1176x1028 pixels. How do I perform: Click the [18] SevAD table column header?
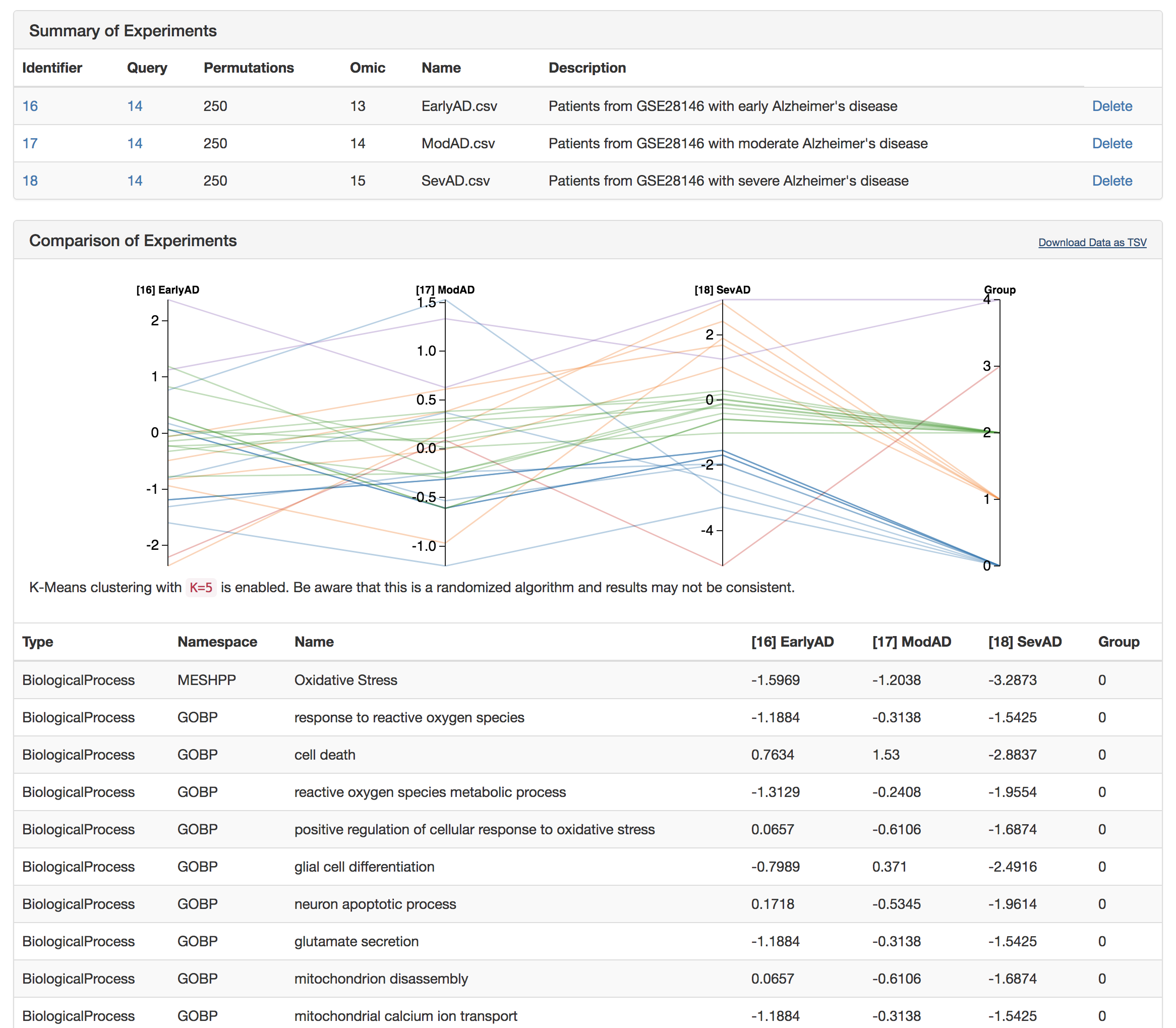click(x=1025, y=642)
